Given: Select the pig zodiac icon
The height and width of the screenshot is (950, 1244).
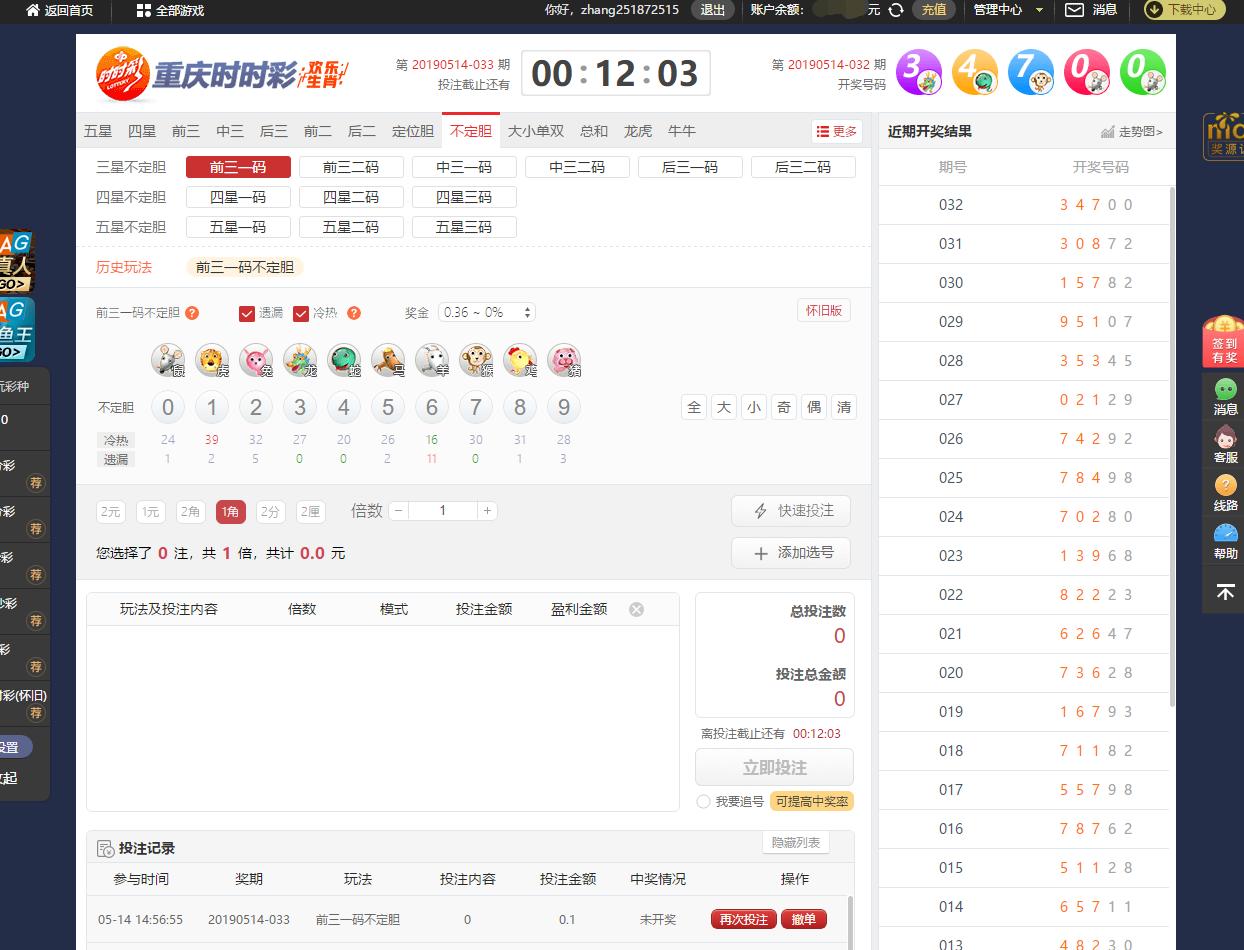Looking at the screenshot, I should [x=564, y=360].
